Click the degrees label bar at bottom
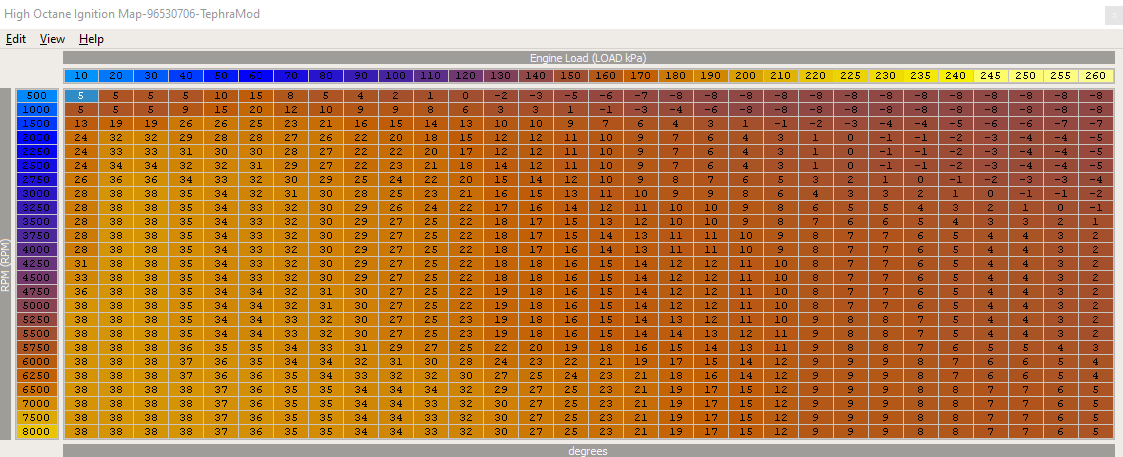Screen dimensions: 1123x457 pyautogui.click(x=588, y=451)
